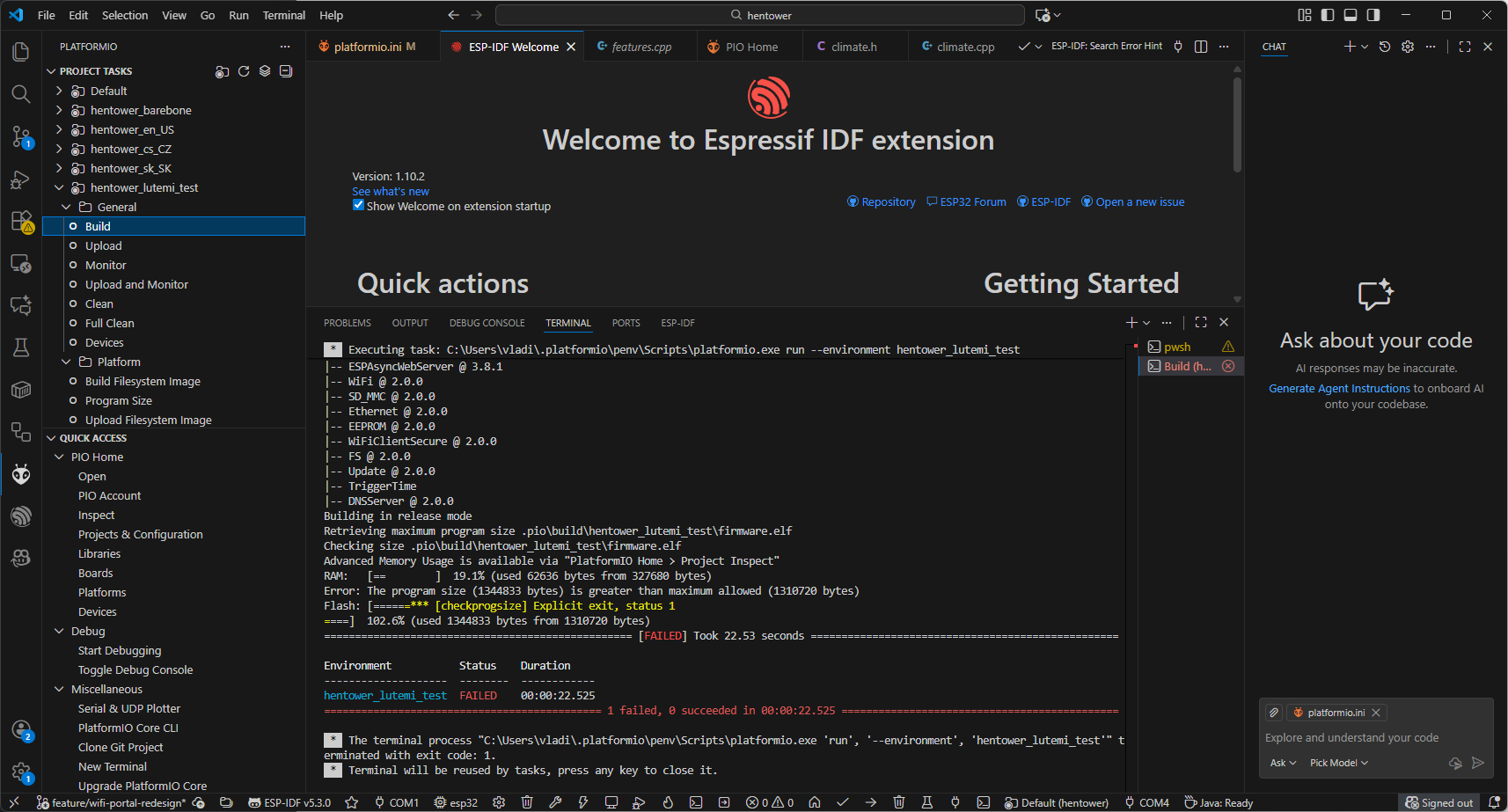Open the Pick Model dropdown

coord(1338,763)
